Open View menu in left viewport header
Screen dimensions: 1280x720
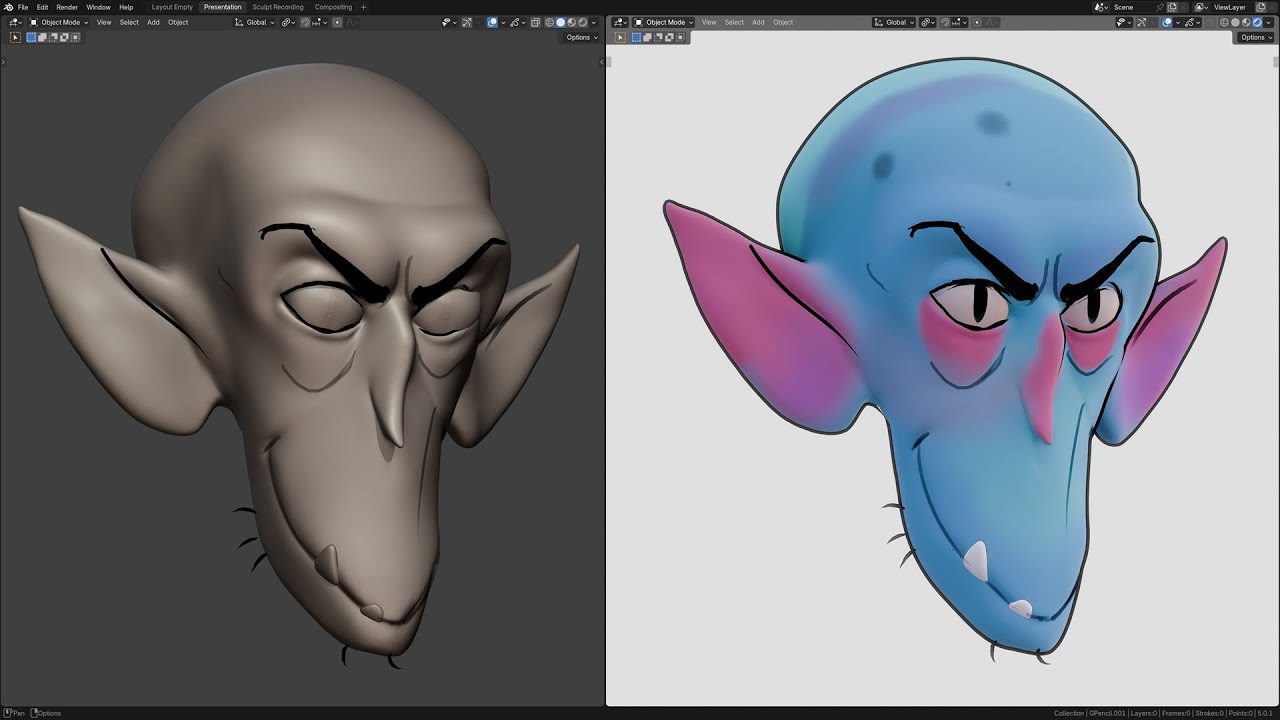[x=104, y=22]
